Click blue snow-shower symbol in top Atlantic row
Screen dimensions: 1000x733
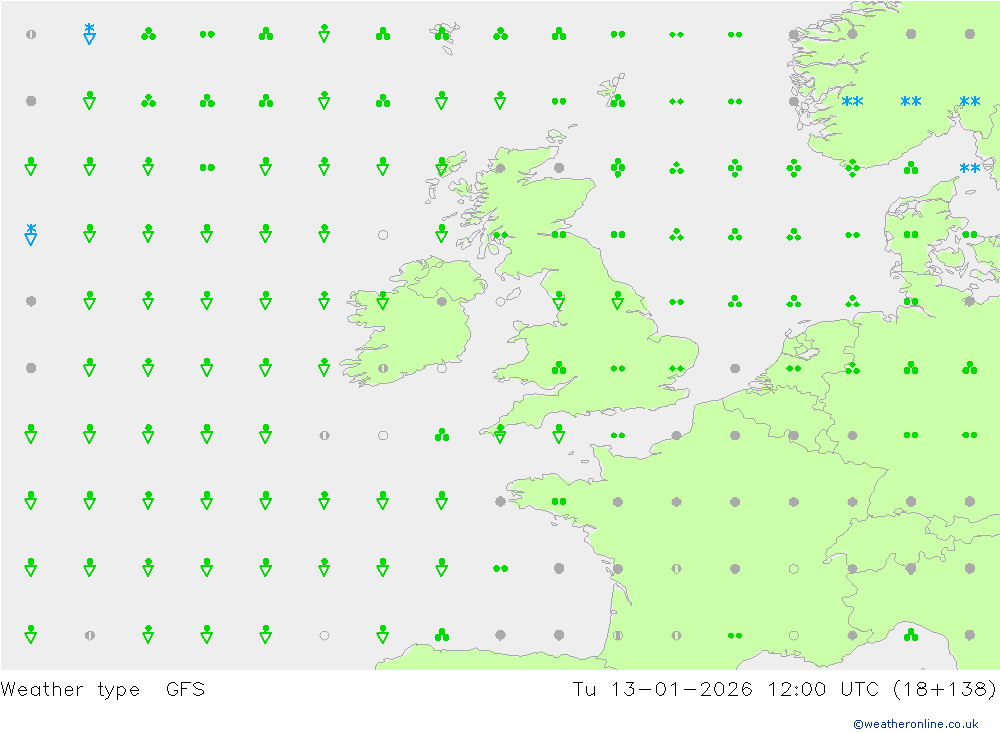pyautogui.click(x=90, y=34)
